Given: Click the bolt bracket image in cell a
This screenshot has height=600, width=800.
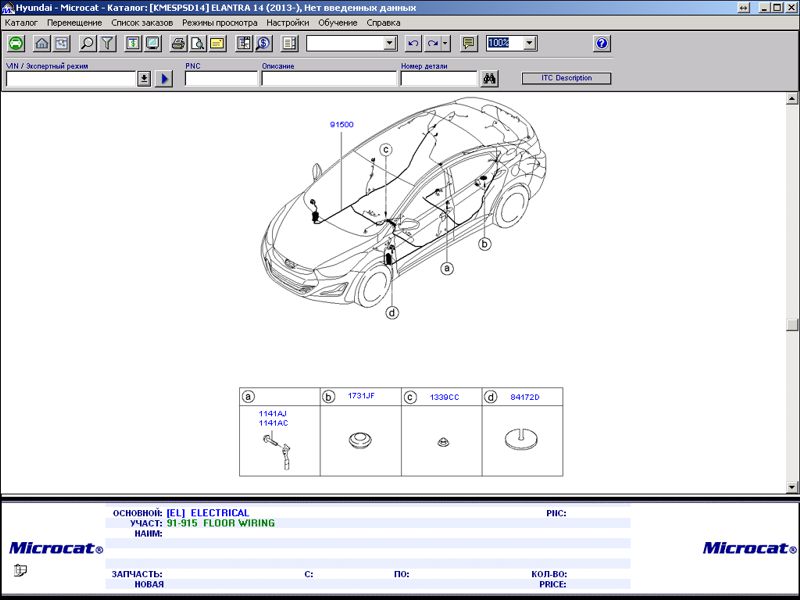Looking at the screenshot, I should 279,452.
